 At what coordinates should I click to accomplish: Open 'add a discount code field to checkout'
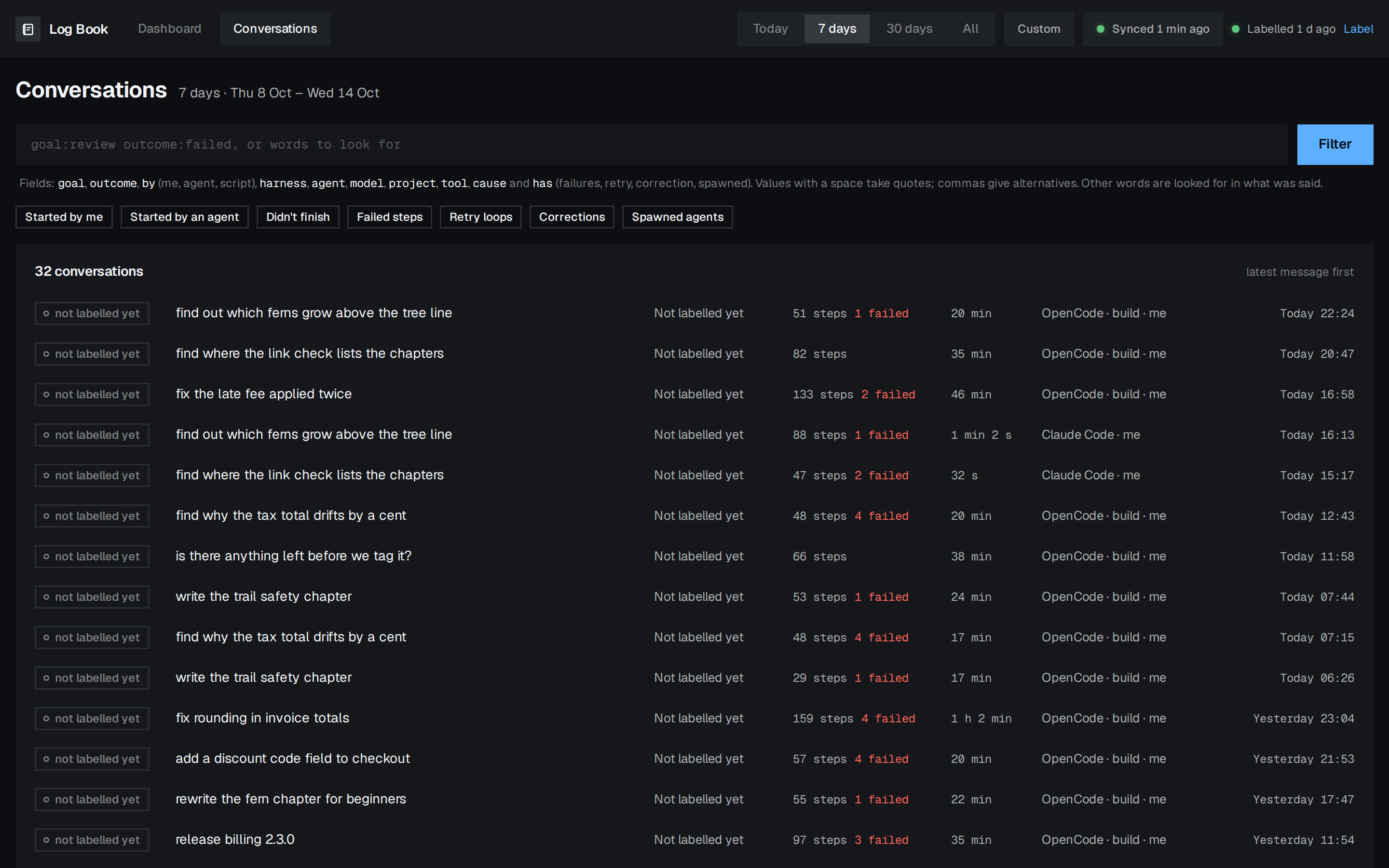click(293, 759)
